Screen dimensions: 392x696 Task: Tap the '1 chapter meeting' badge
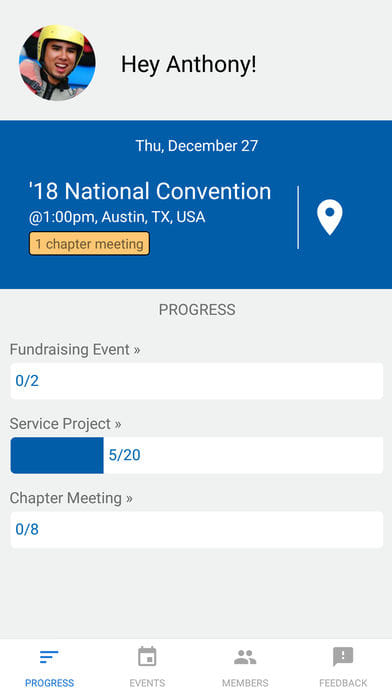tap(89, 244)
